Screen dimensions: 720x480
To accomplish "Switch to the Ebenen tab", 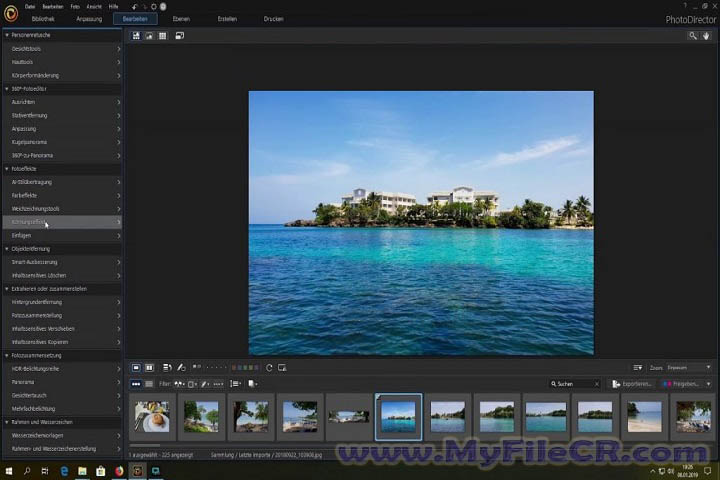I will 181,19.
